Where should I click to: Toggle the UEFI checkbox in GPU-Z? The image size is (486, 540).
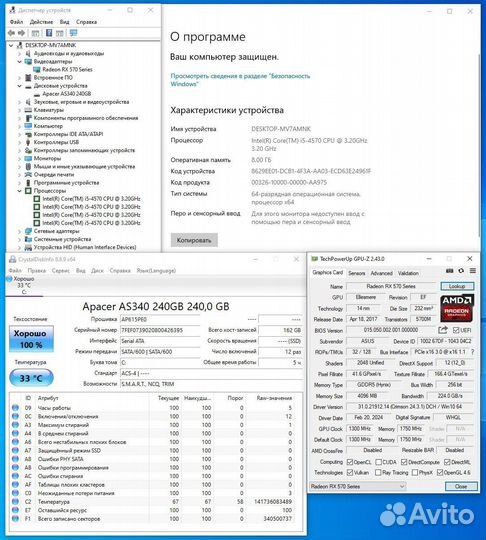tap(456, 330)
